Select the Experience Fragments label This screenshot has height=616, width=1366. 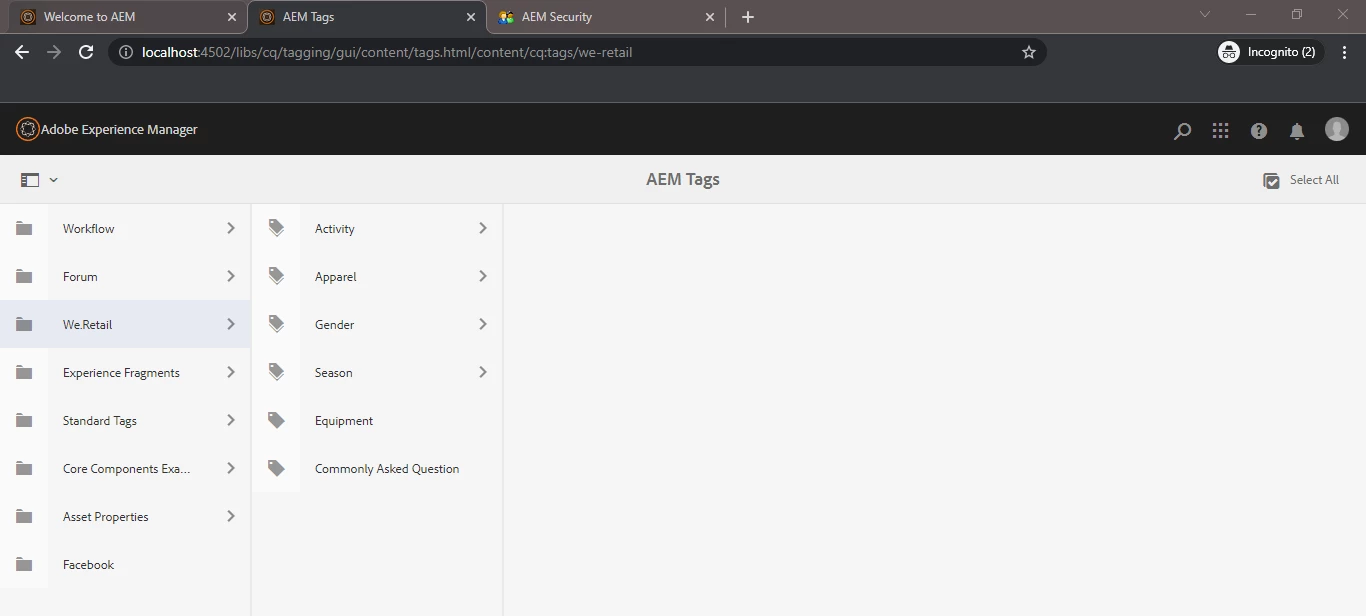coord(121,373)
